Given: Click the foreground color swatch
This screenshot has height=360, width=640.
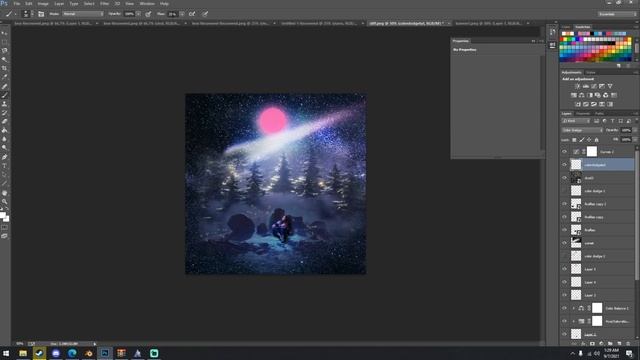Looking at the screenshot, I should (x=3, y=215).
